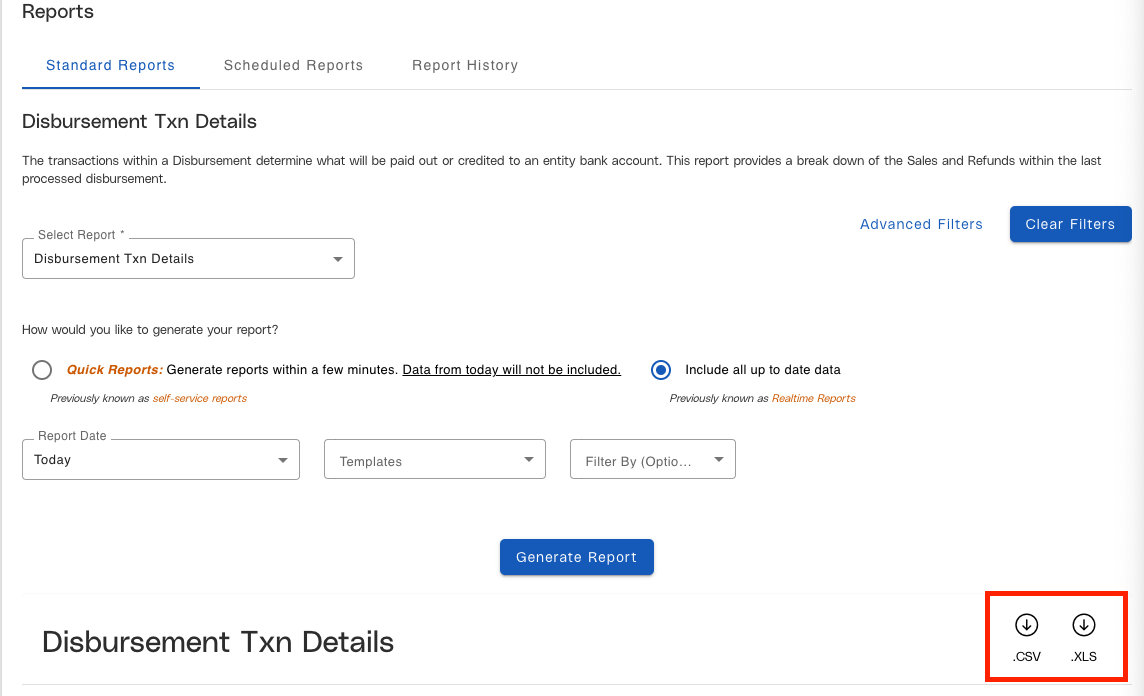Viewport: 1144px width, 696px height.
Task: Click the Select Report dropdown arrow
Action: (338, 259)
